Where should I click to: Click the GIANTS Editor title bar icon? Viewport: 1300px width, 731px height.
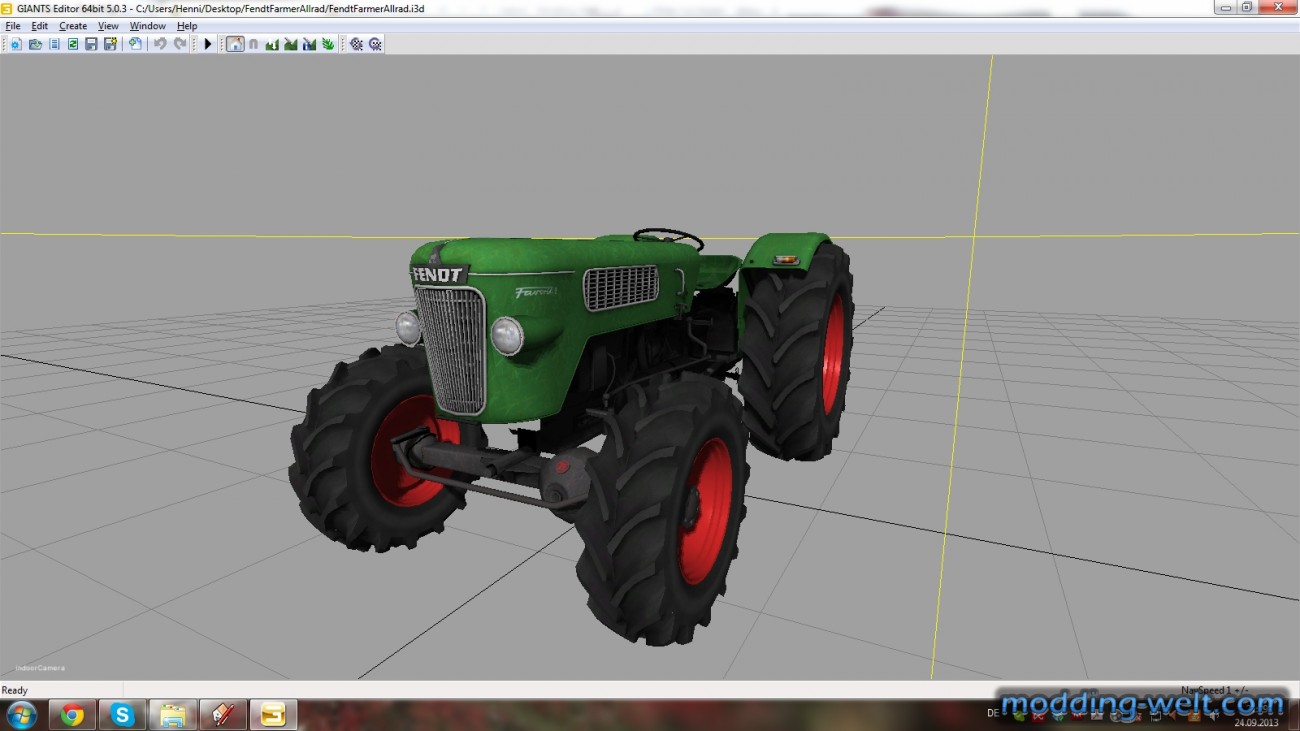pos(8,8)
